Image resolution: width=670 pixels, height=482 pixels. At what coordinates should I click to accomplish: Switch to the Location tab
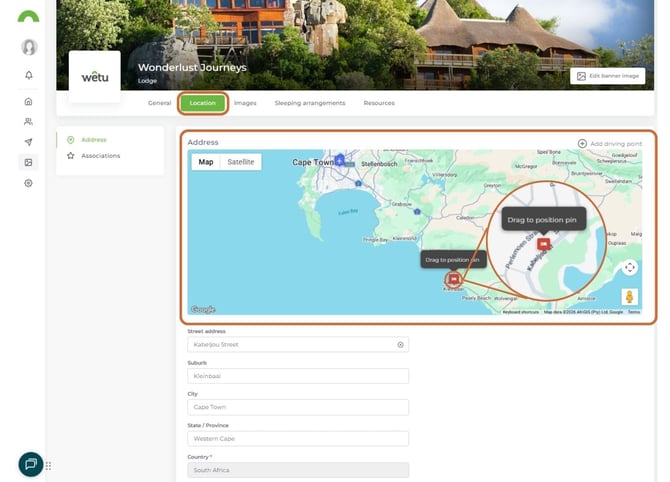(x=202, y=103)
